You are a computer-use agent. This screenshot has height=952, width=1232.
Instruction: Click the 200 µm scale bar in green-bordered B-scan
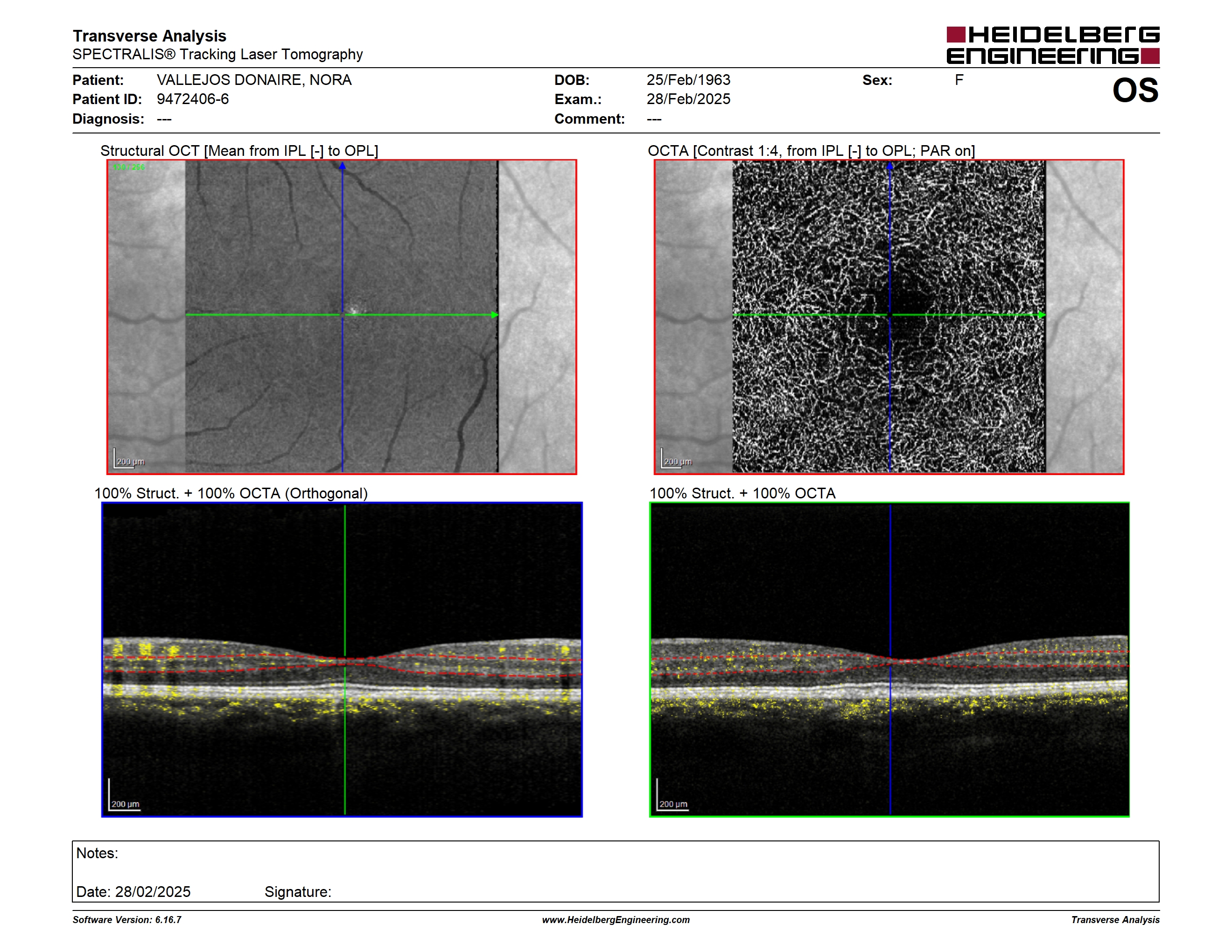pyautogui.click(x=672, y=796)
